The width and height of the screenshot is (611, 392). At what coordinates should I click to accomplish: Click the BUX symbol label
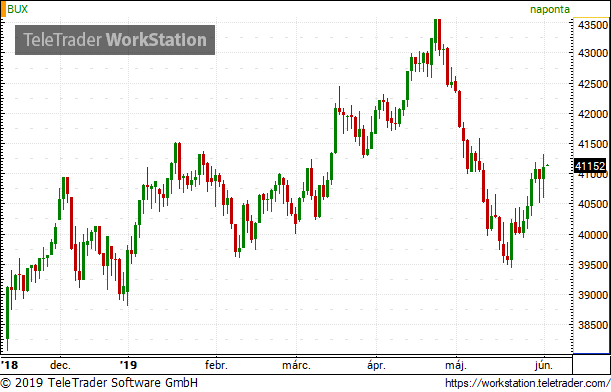[x=18, y=9]
